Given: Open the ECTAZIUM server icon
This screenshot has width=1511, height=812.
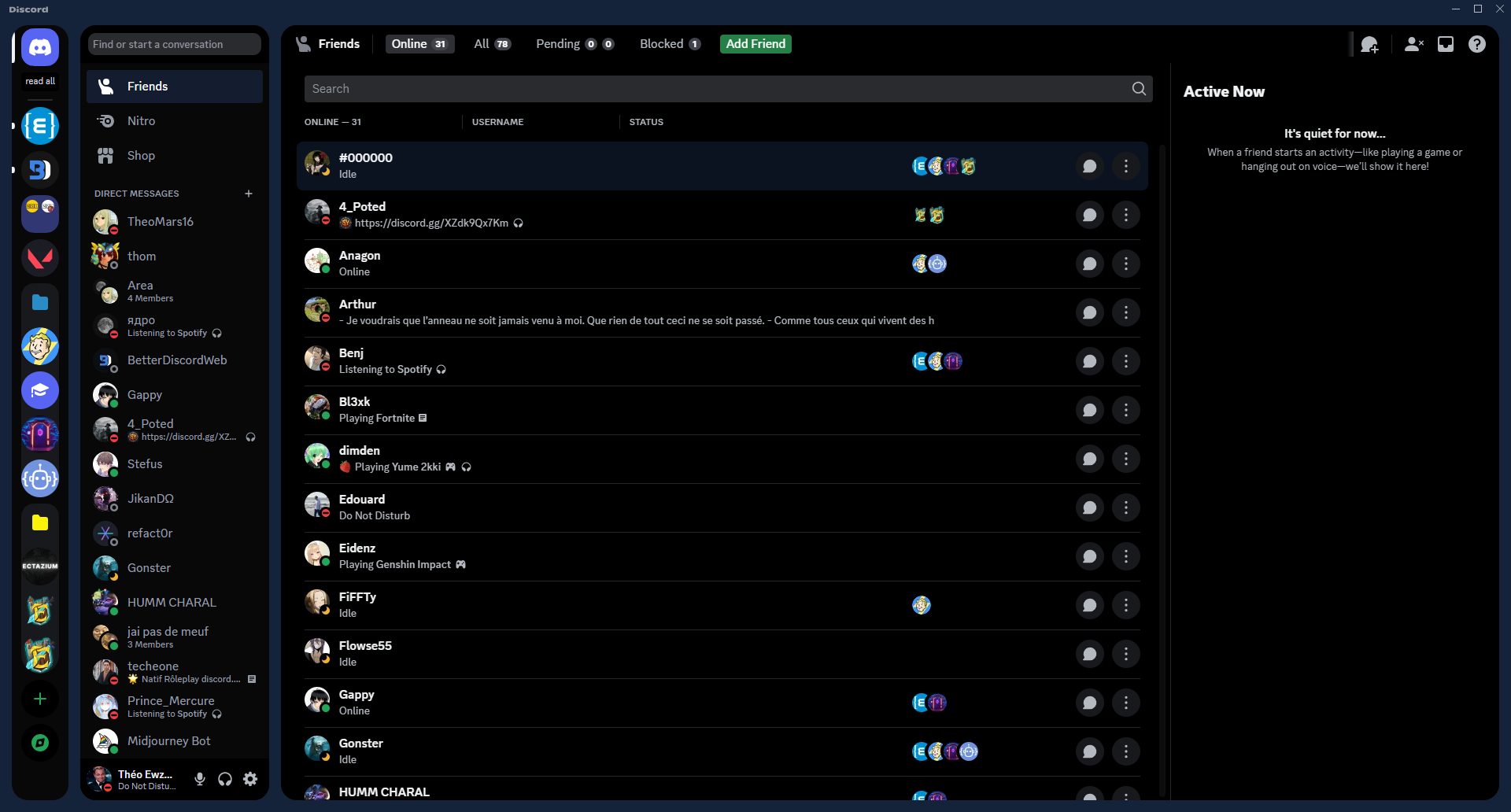Looking at the screenshot, I should pos(40,567).
